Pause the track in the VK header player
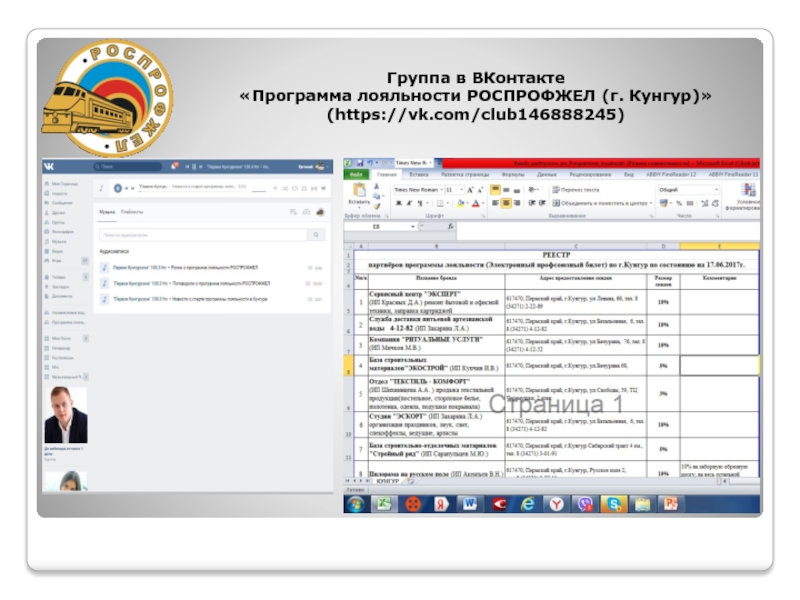This screenshot has height=600, width=800. pos(193,166)
